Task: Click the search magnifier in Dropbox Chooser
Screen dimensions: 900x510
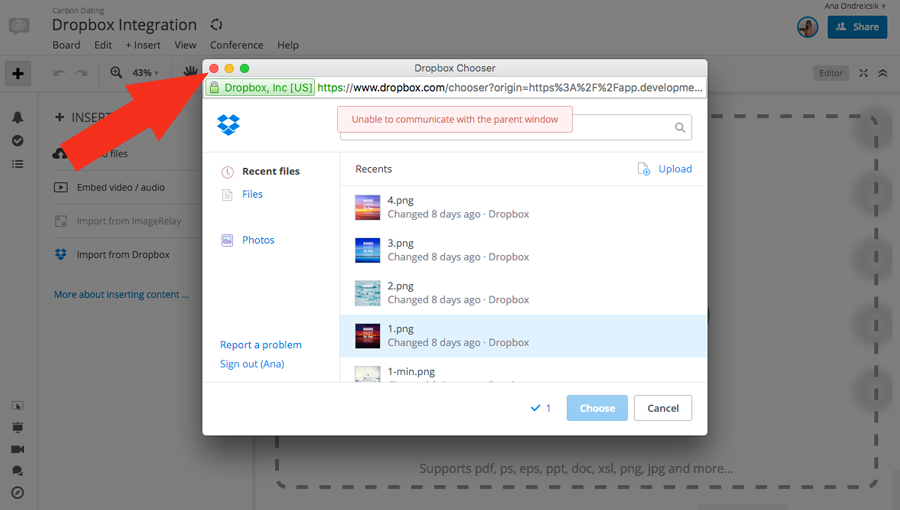Action: point(680,127)
